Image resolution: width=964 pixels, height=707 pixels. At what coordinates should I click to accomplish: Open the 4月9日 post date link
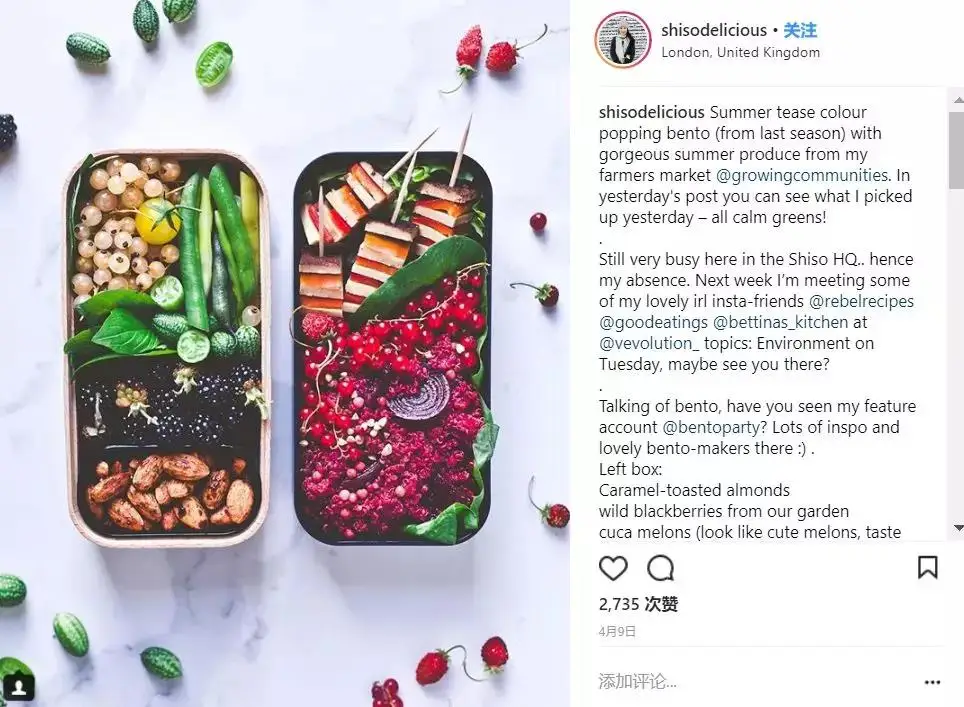[x=617, y=631]
